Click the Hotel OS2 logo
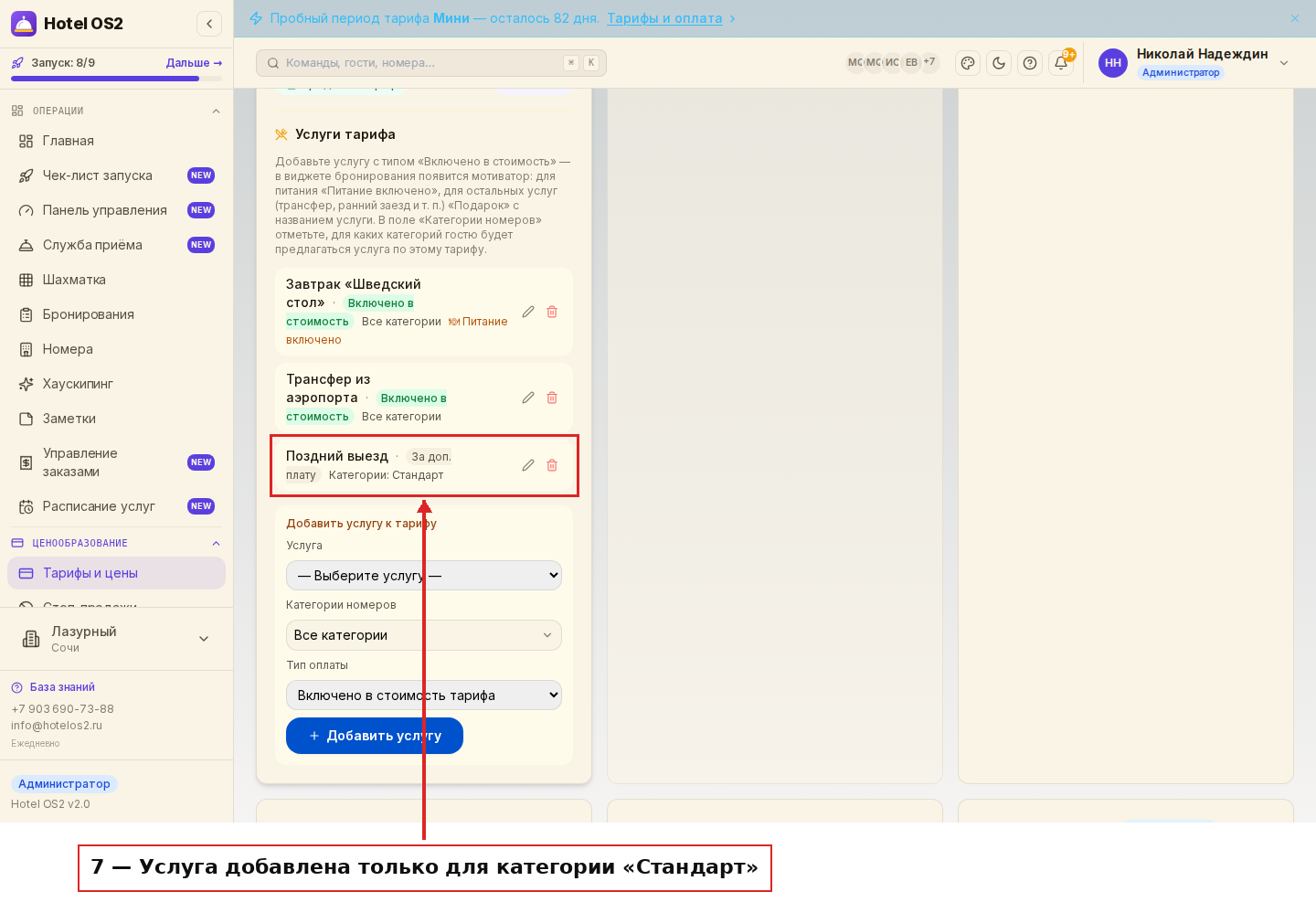This screenshot has height=913, width=1316. 24,24
